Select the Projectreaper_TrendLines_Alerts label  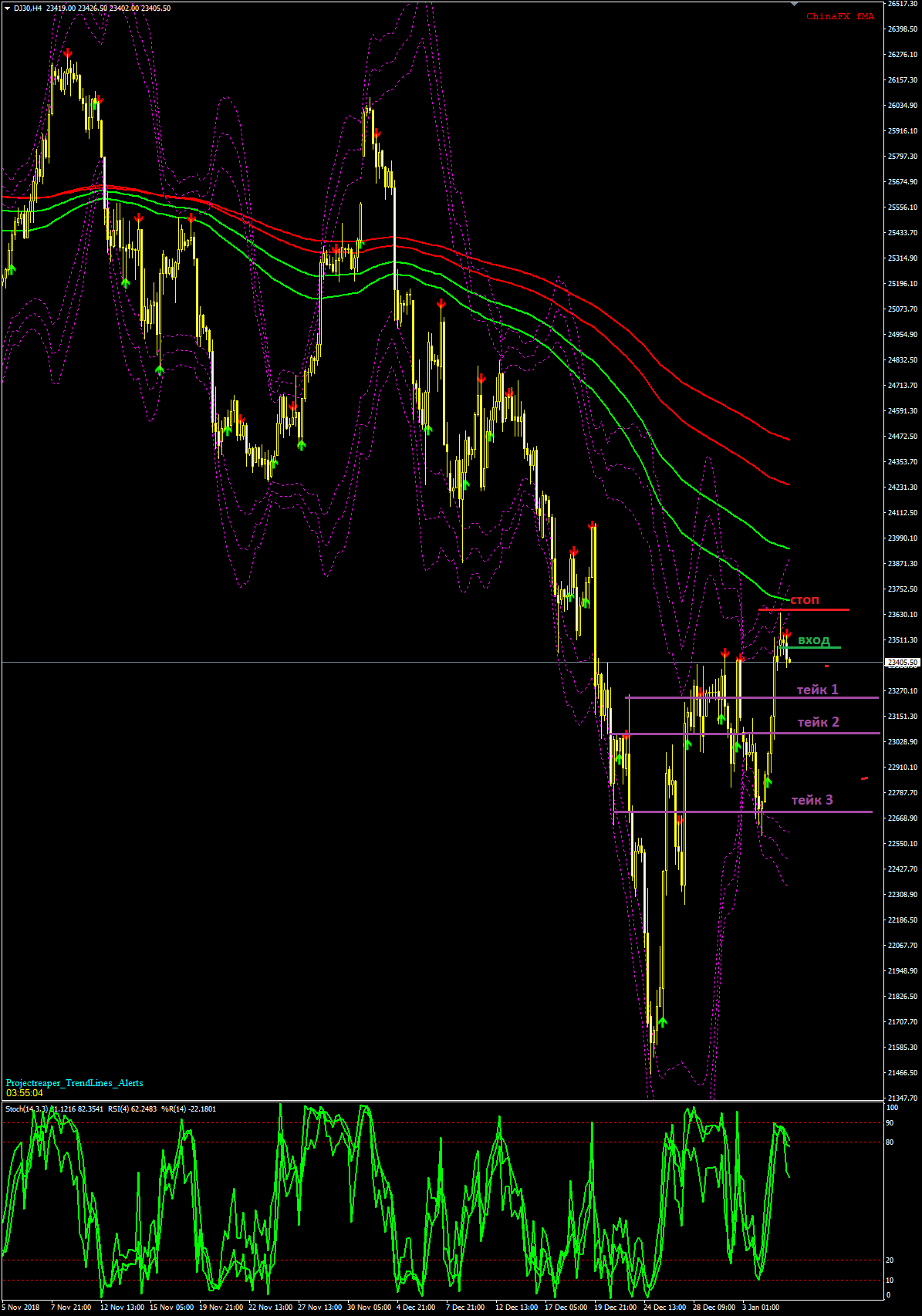[75, 1083]
